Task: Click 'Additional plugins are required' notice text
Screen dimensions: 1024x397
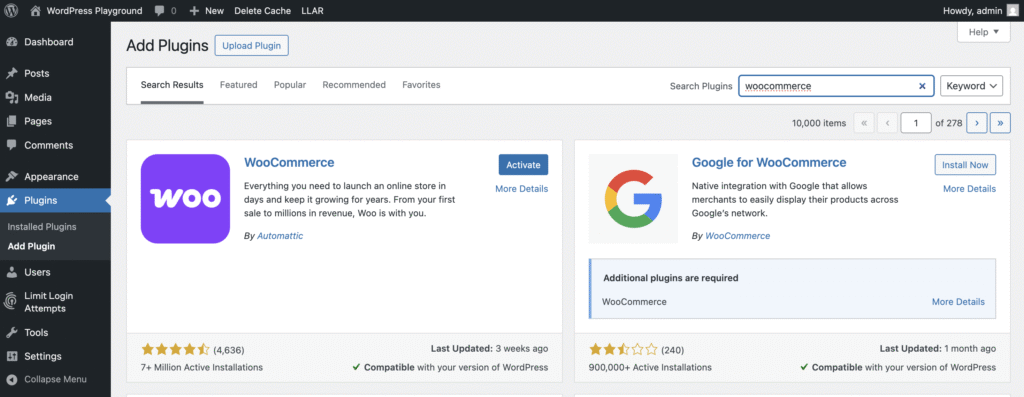Action: [671, 278]
